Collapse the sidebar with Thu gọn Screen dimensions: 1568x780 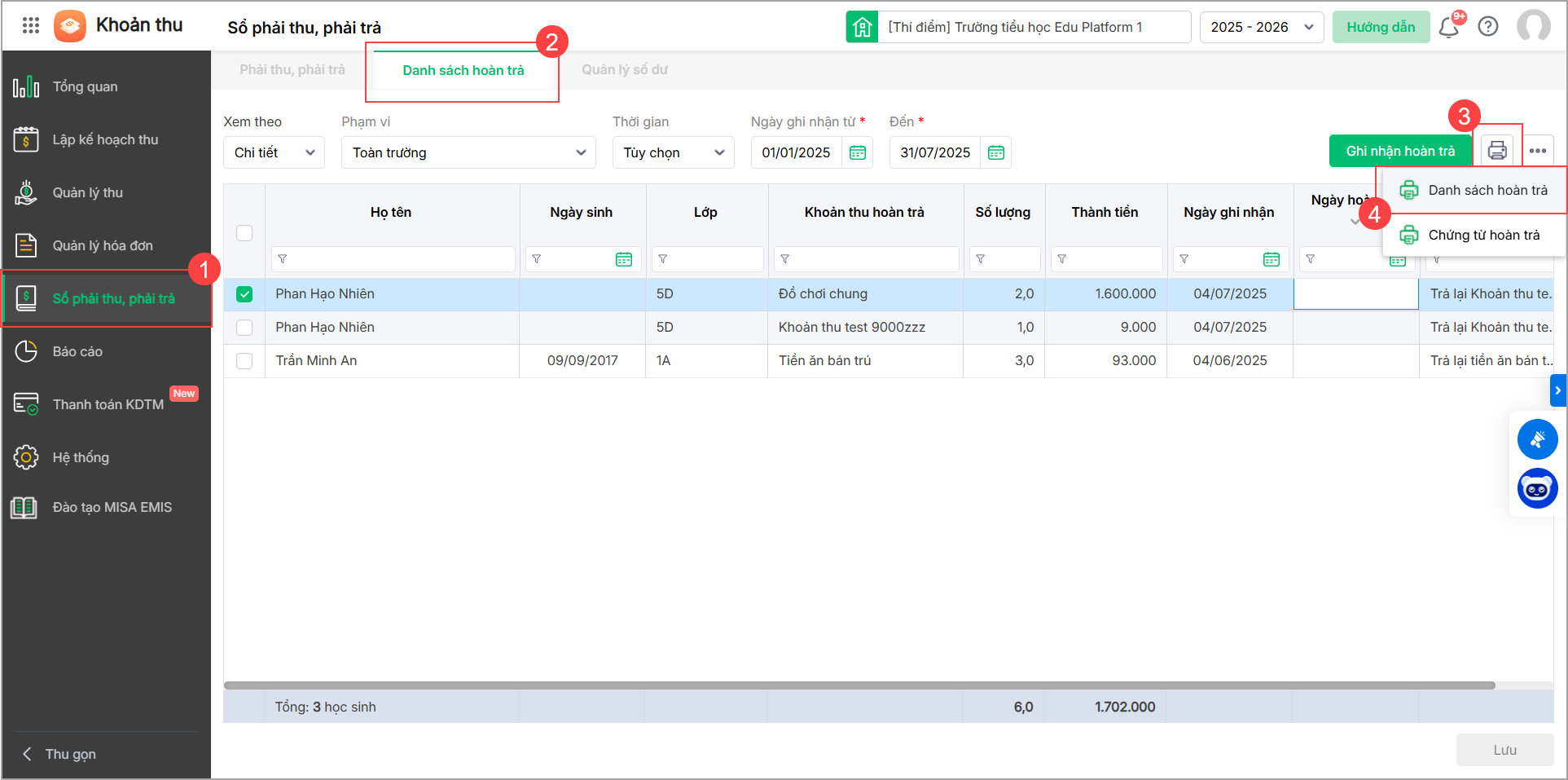click(59, 754)
